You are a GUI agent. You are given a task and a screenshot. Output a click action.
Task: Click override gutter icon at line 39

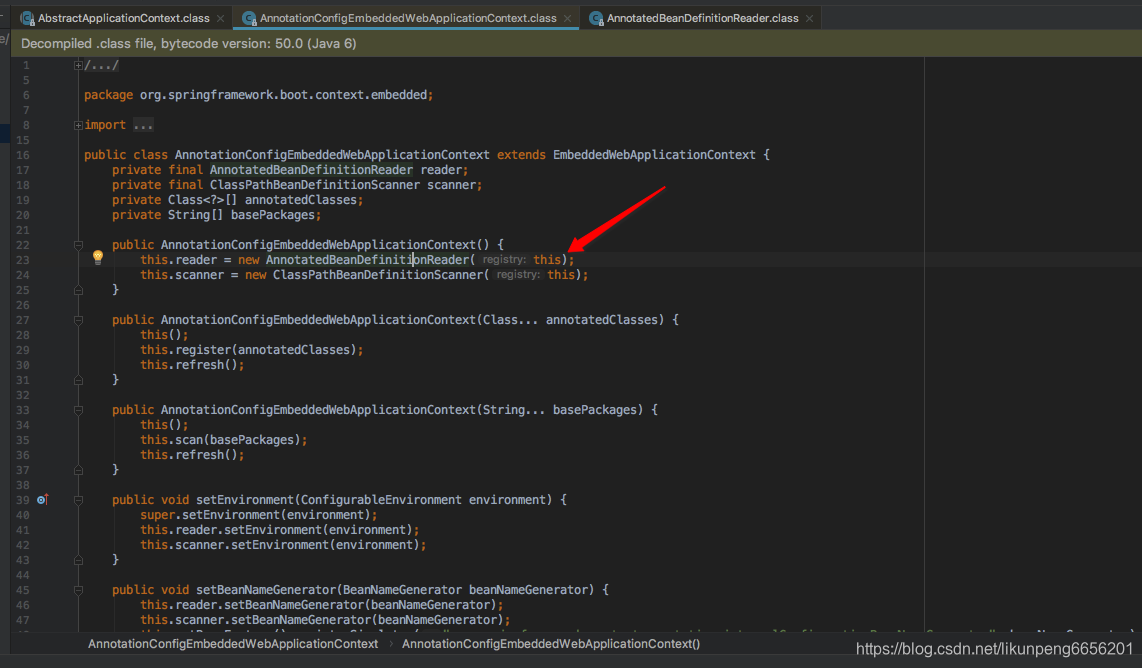tap(42, 499)
